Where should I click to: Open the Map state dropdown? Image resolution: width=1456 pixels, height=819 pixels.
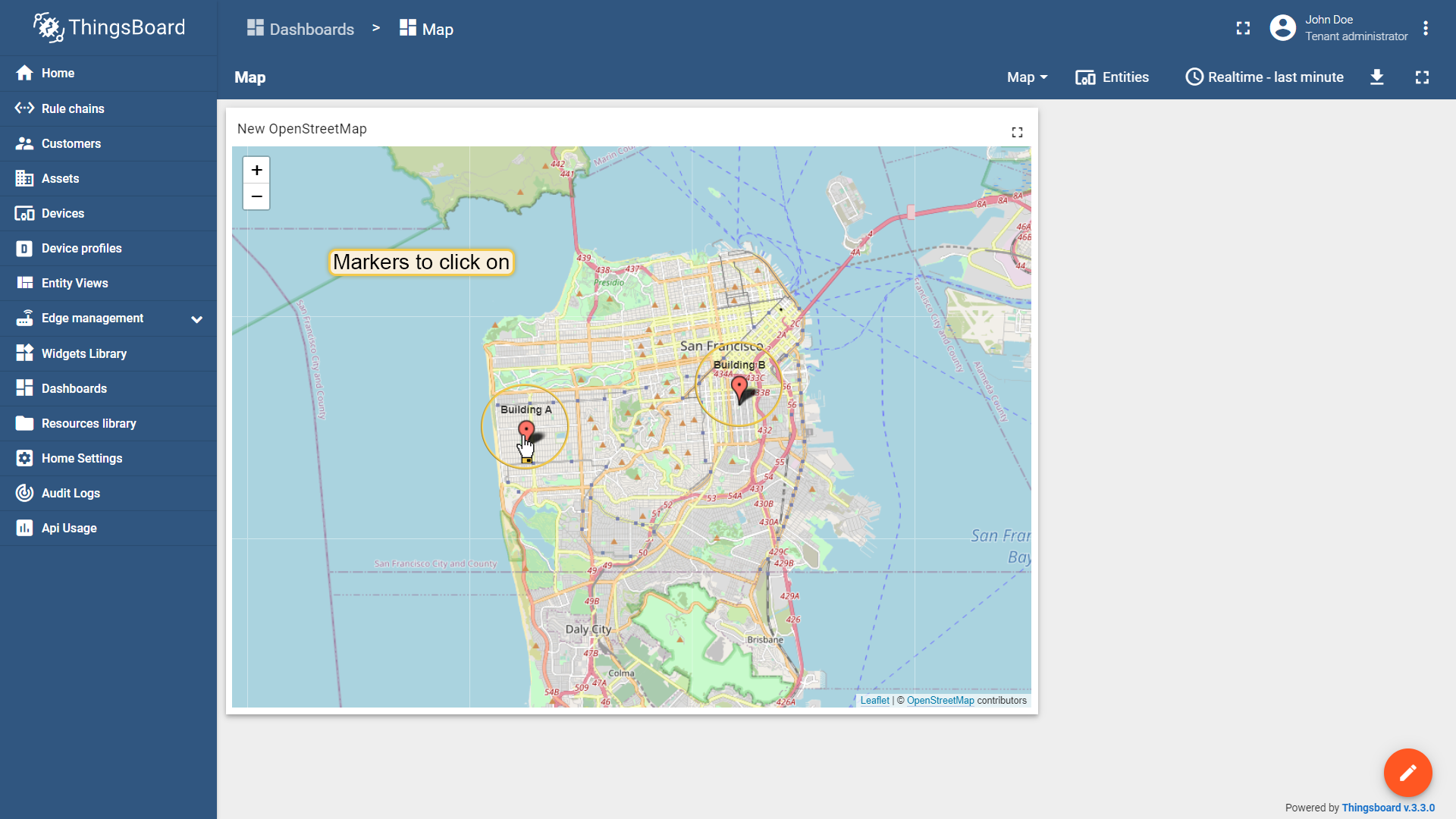pos(1027,77)
